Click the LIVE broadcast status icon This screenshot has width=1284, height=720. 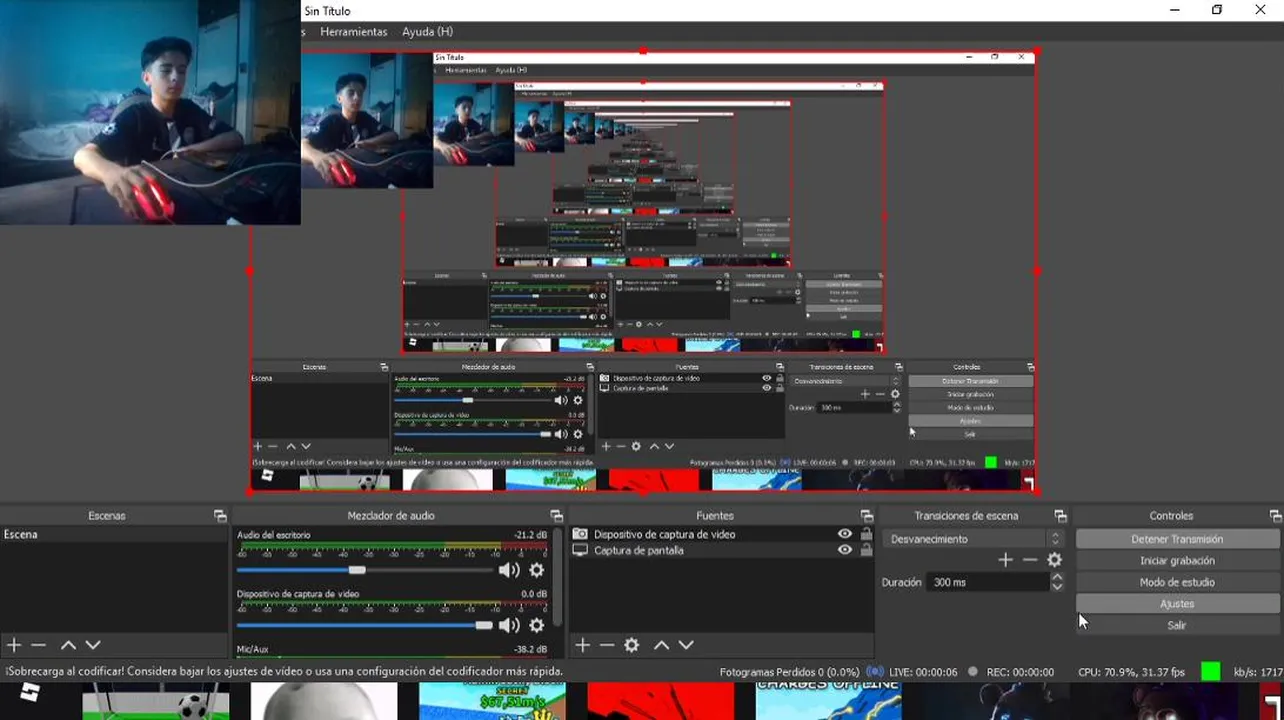pos(875,672)
